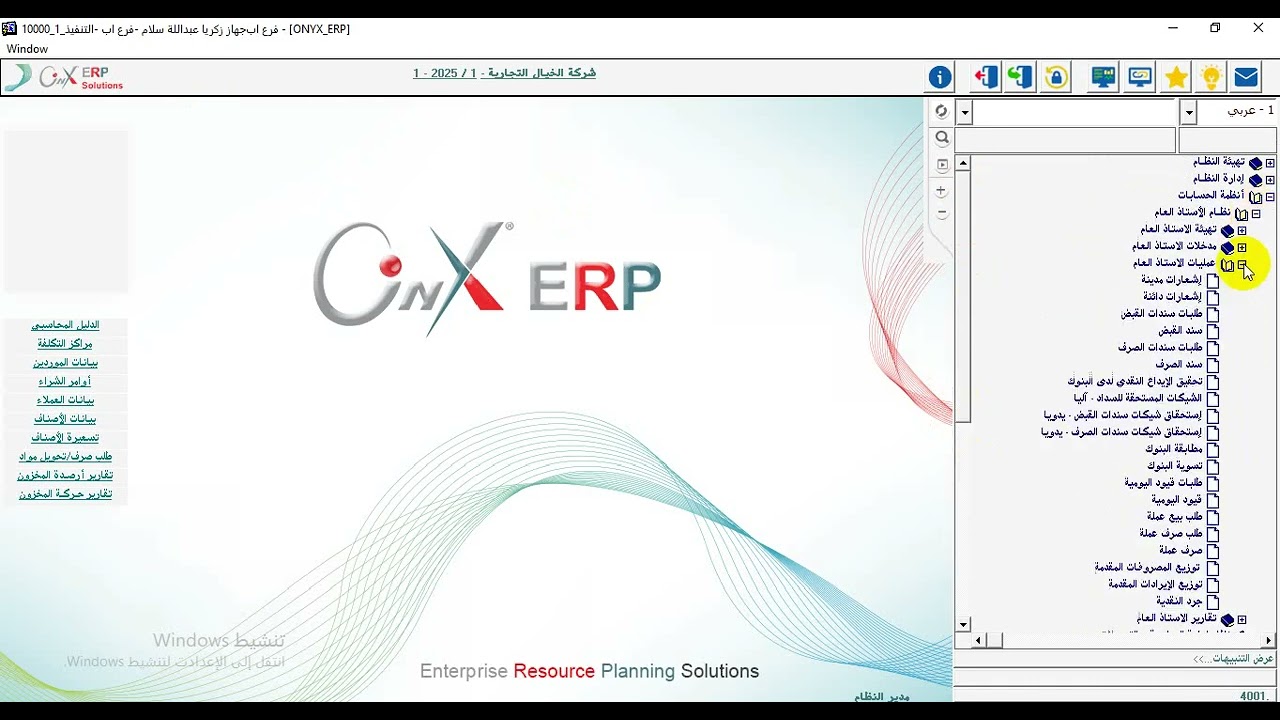
Task: Click the search input field beside the magnifier
Action: coord(1065,140)
